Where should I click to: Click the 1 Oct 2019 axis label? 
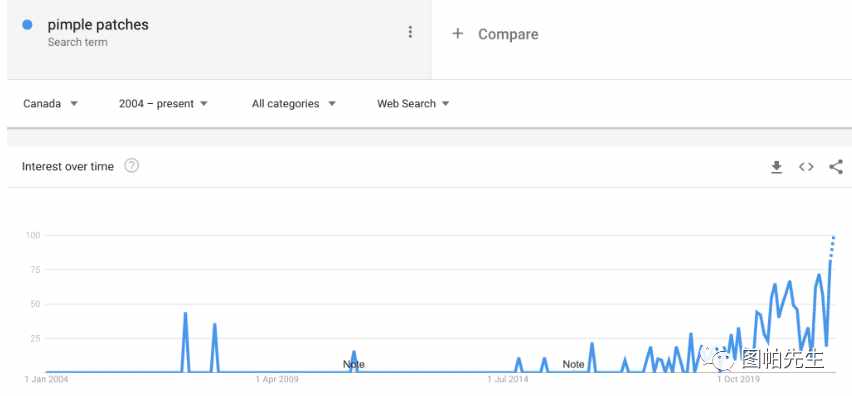coord(738,379)
